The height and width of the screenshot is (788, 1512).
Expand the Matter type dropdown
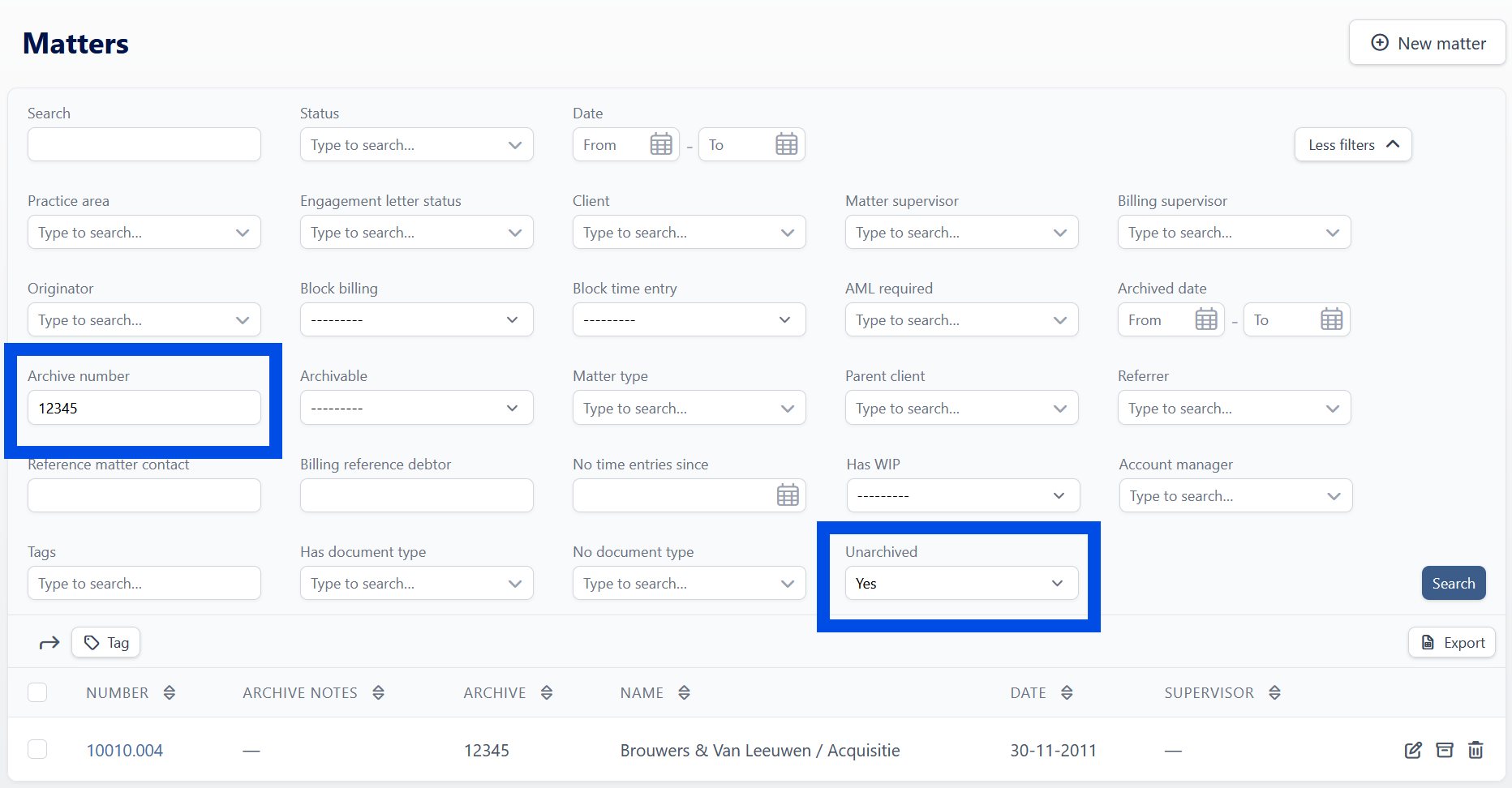[x=689, y=408]
